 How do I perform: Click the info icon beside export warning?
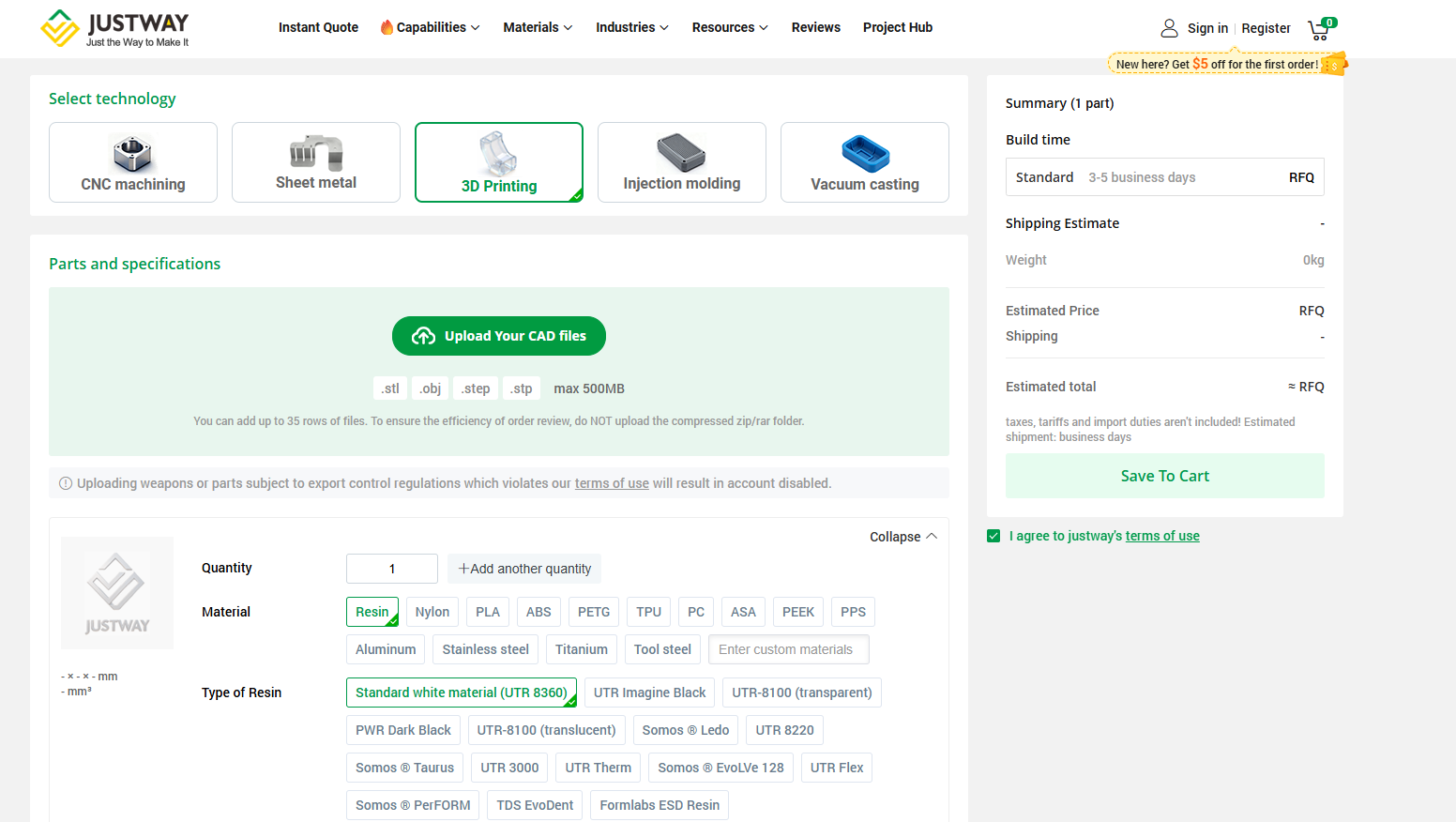(x=66, y=483)
